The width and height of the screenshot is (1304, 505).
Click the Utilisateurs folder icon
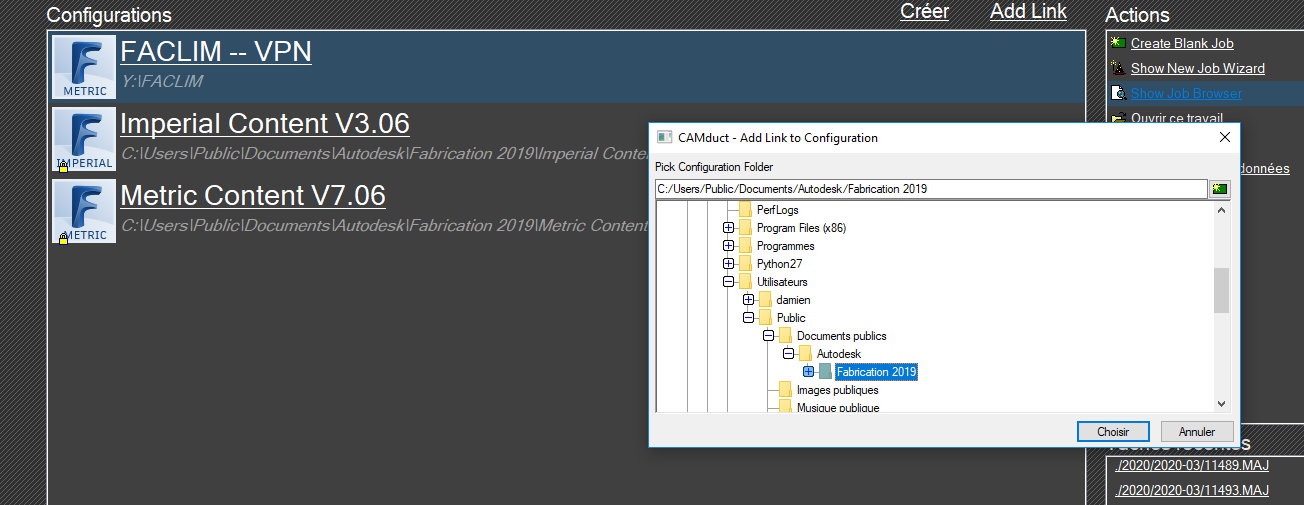click(x=745, y=282)
